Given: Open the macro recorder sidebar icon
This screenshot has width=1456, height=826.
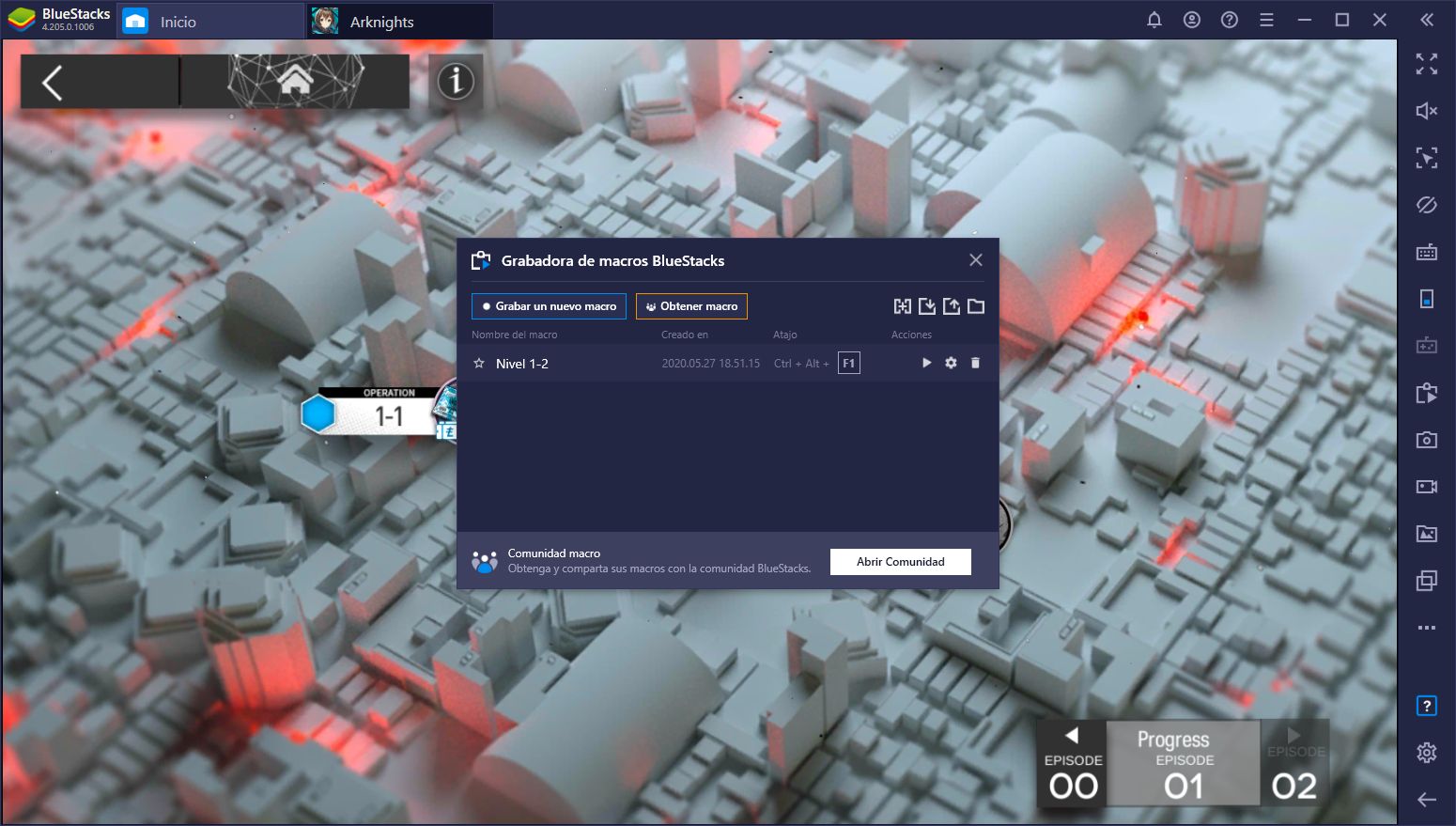Looking at the screenshot, I should click(x=1427, y=393).
